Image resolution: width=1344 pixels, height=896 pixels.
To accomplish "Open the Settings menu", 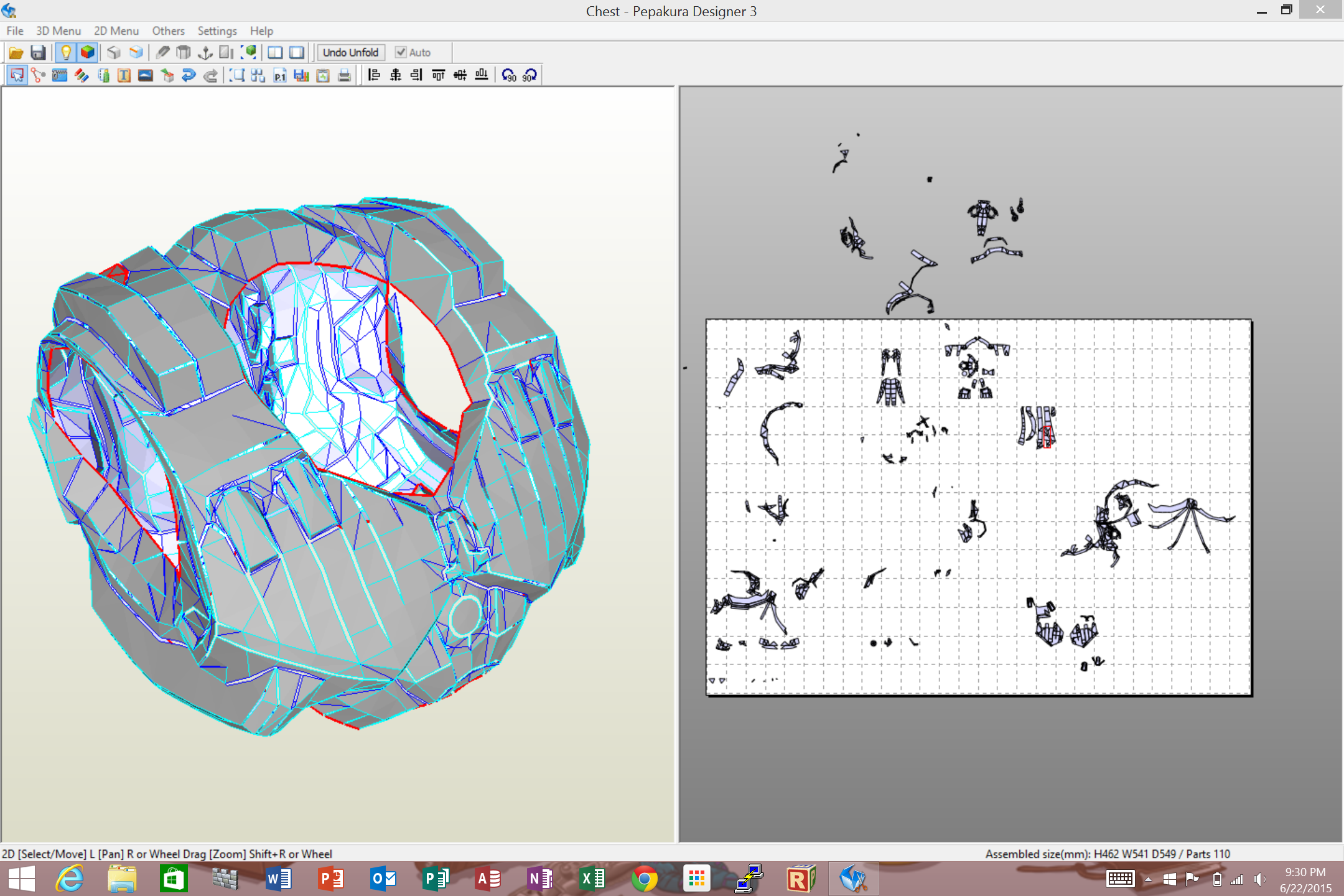I will click(217, 30).
